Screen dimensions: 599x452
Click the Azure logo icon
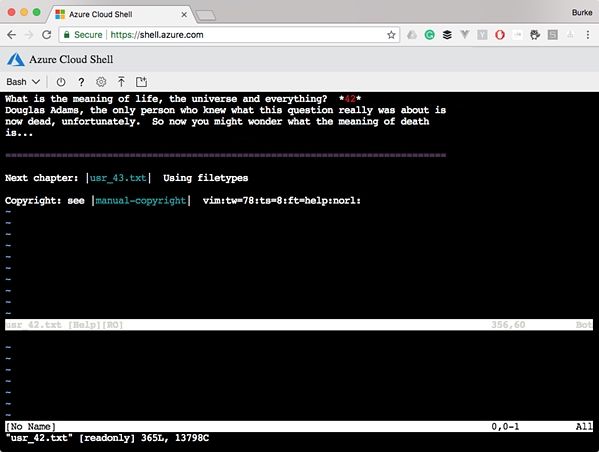tap(16, 60)
